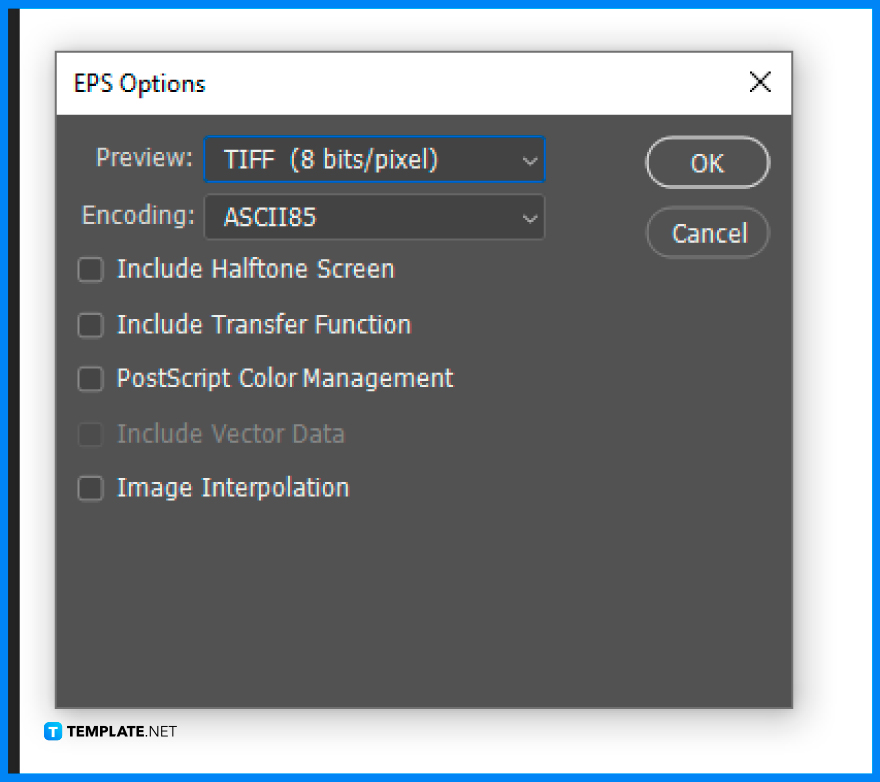Close the EPS Options dialog
880x782 pixels.
coord(760,83)
